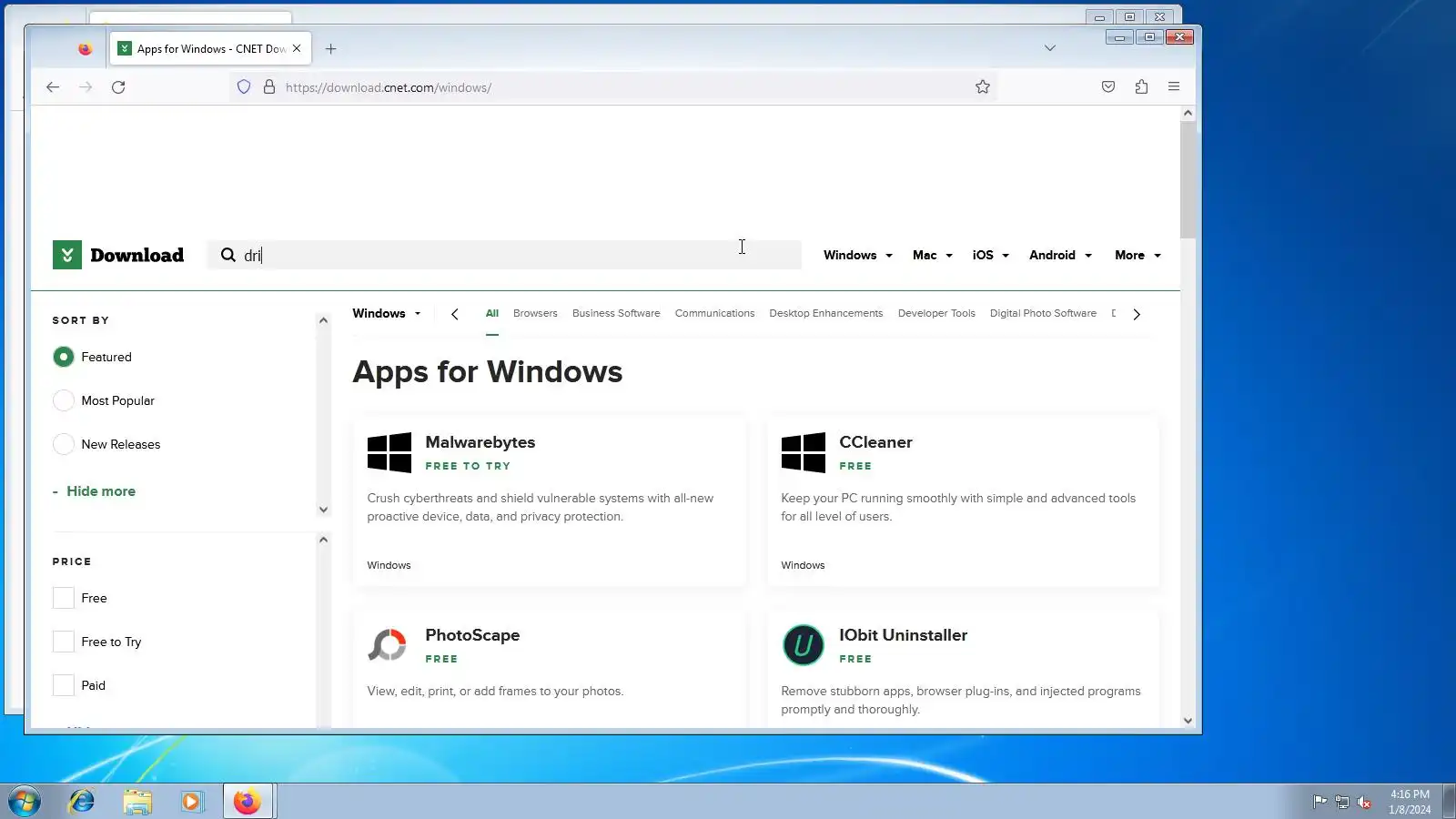Screen dimensions: 1456x819
Task: Open Firefox application menu
Action: (1174, 87)
